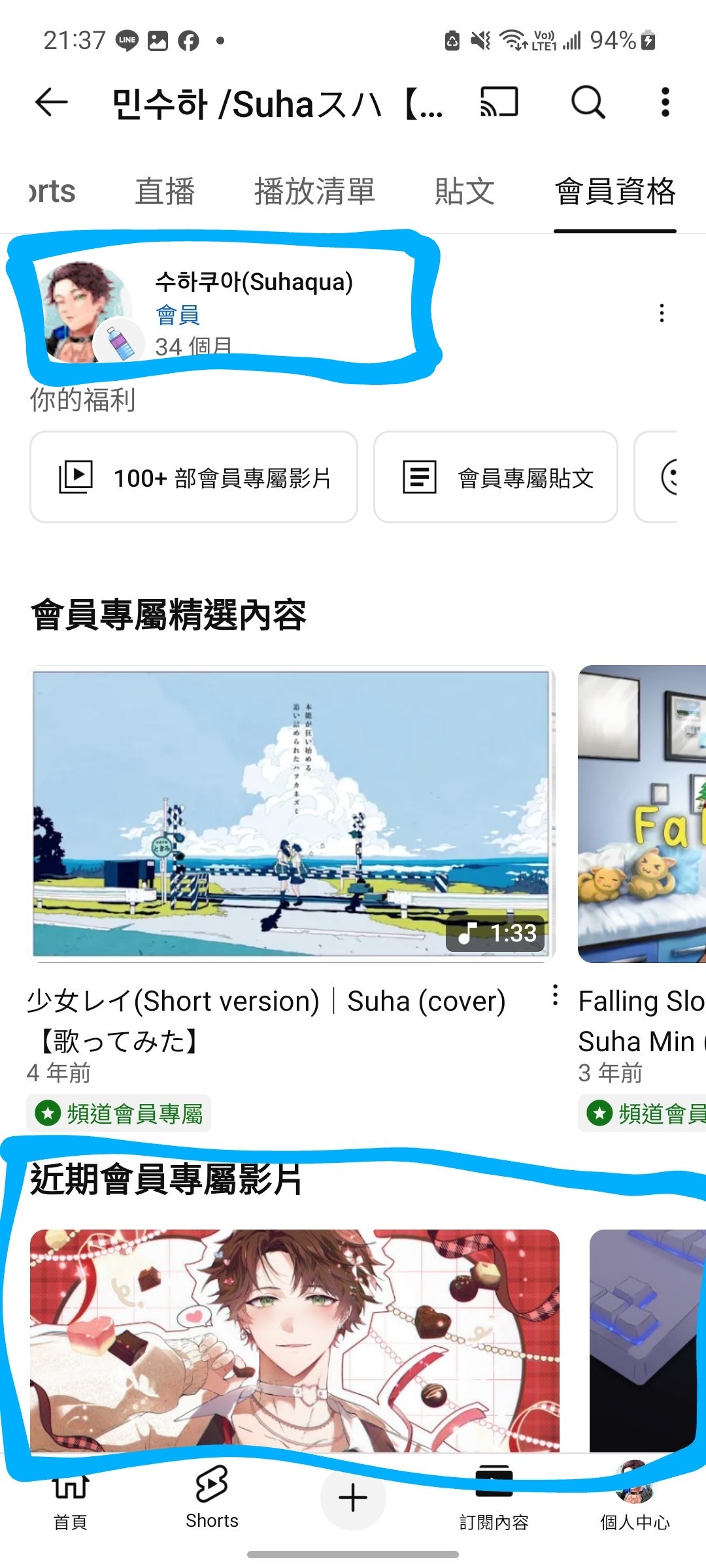Open 訂閱內容 subscriptions icon
This screenshot has width=706, height=1568.
494,1500
